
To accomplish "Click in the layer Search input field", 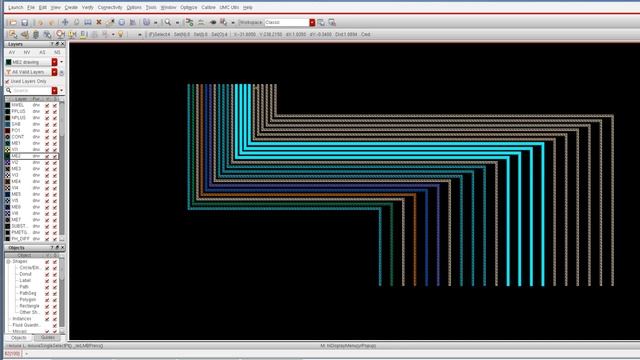I will (31, 90).
